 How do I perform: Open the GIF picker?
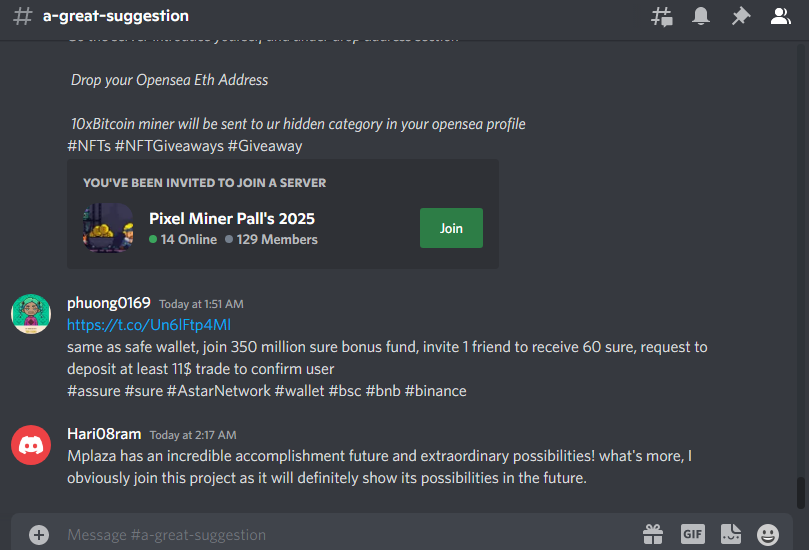(692, 534)
